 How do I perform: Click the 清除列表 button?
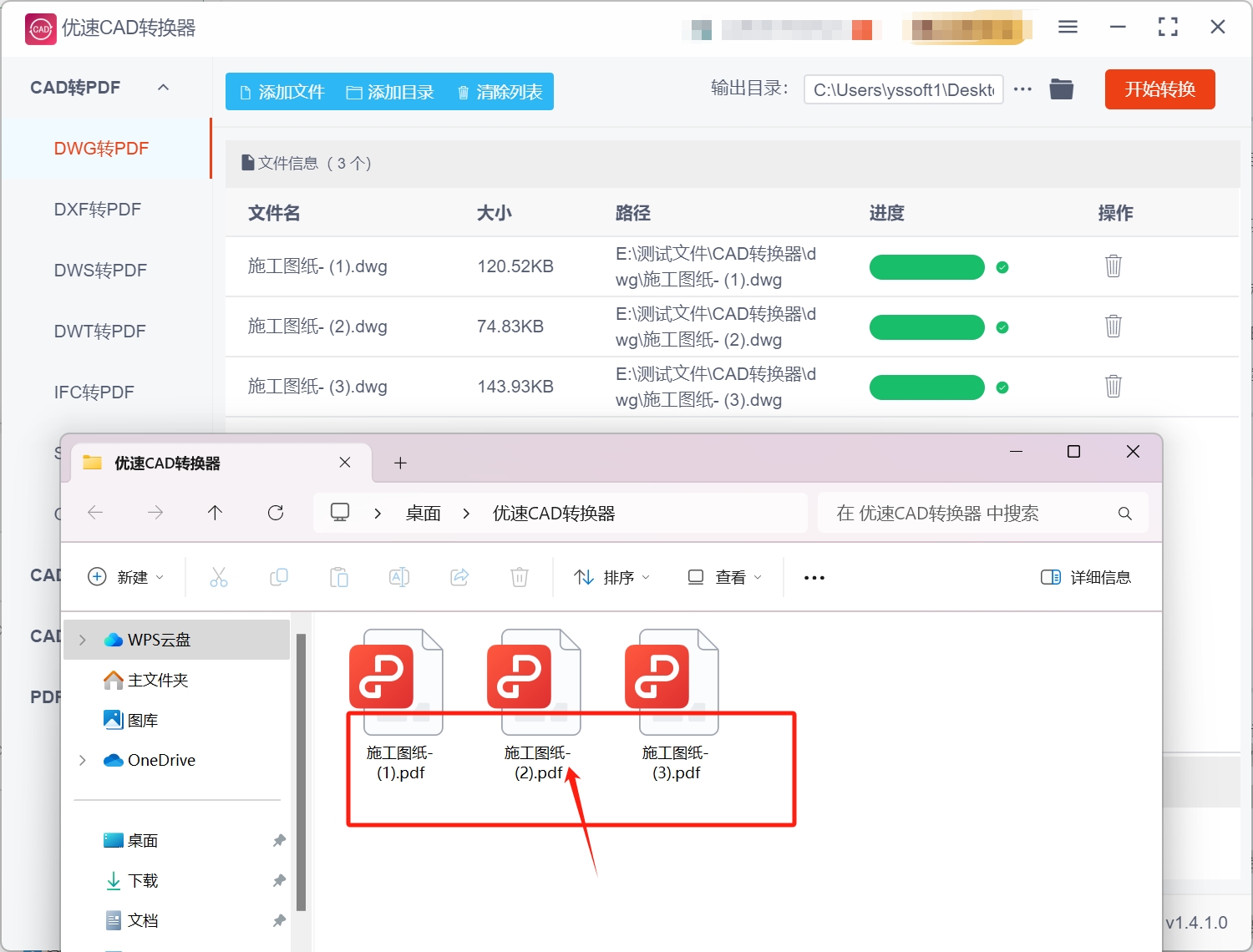(x=500, y=92)
